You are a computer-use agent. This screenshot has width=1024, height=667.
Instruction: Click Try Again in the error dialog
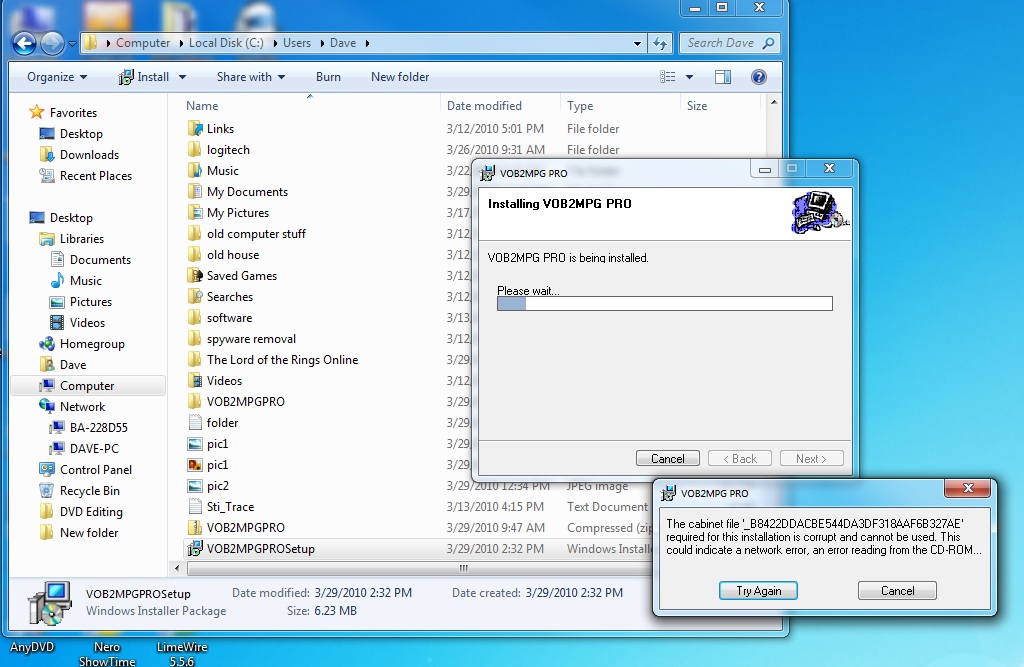(x=758, y=591)
